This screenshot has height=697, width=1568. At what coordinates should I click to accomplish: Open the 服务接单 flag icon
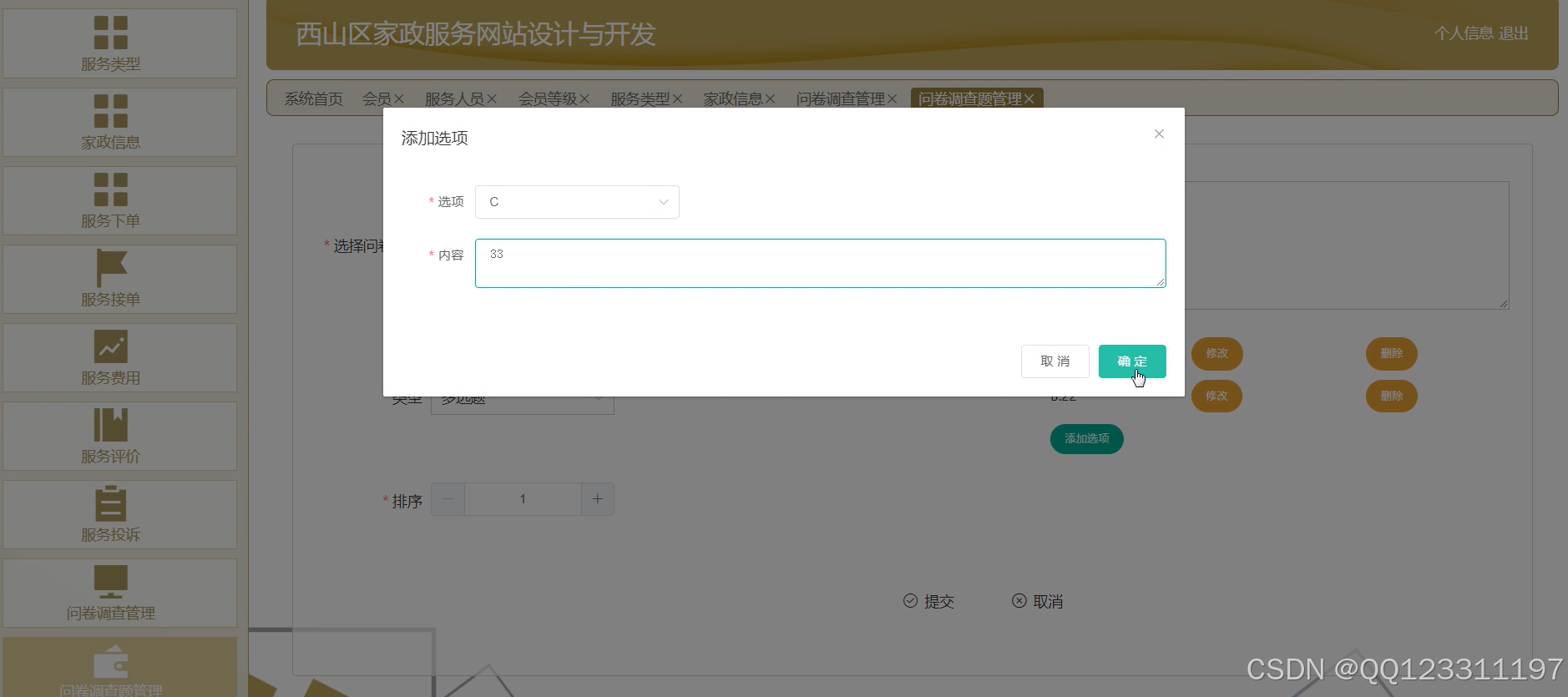coord(111,268)
